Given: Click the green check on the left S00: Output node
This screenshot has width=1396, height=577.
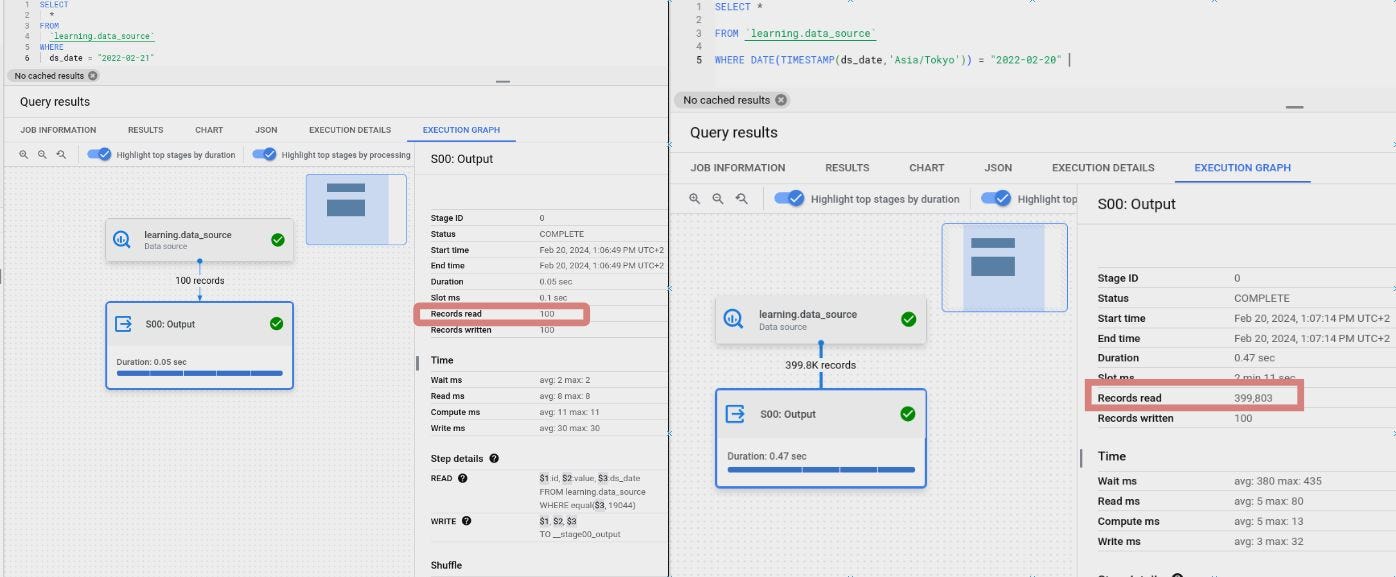Looking at the screenshot, I should point(277,324).
